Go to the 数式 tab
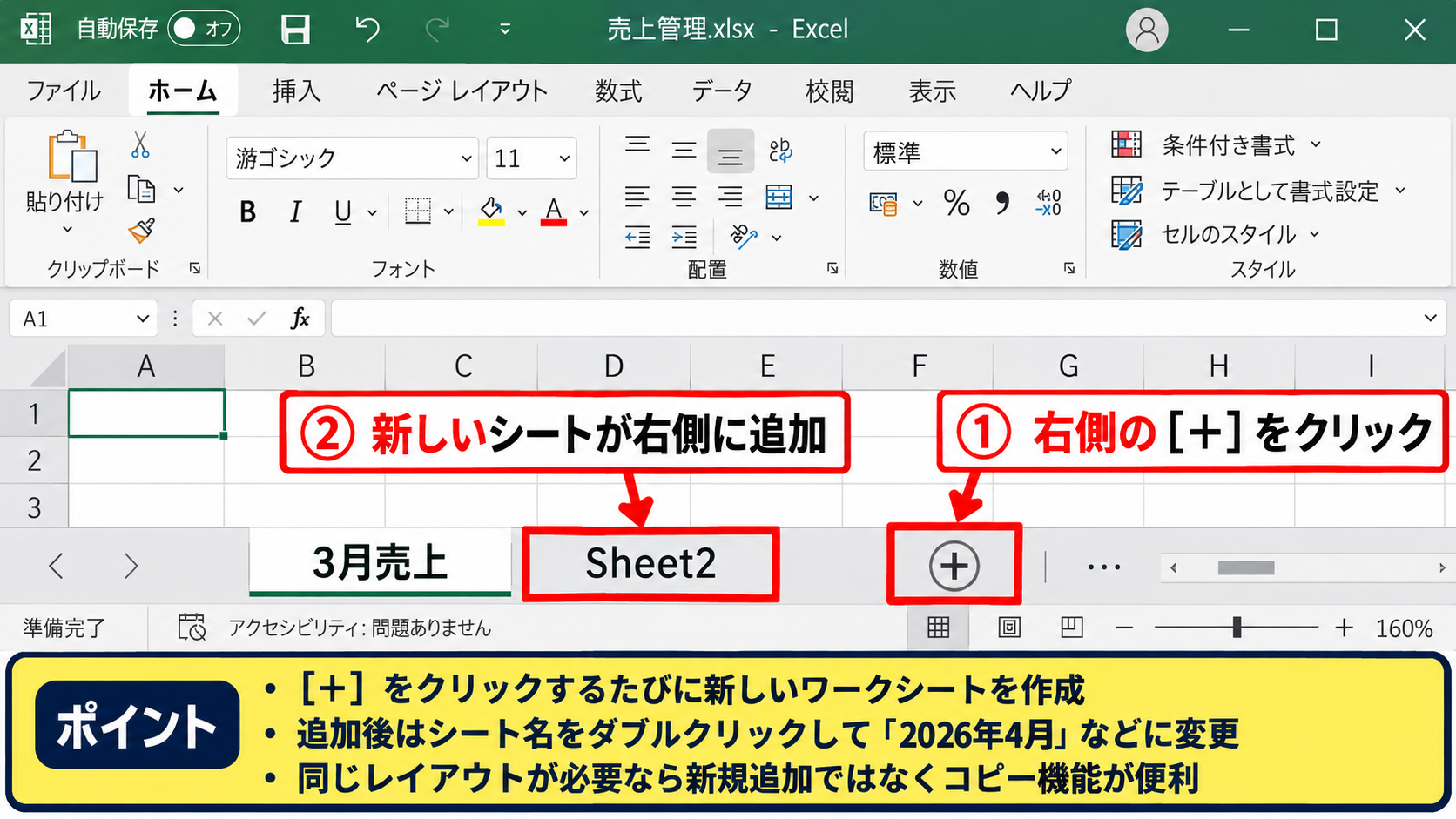The width and height of the screenshot is (1456, 819). point(618,91)
